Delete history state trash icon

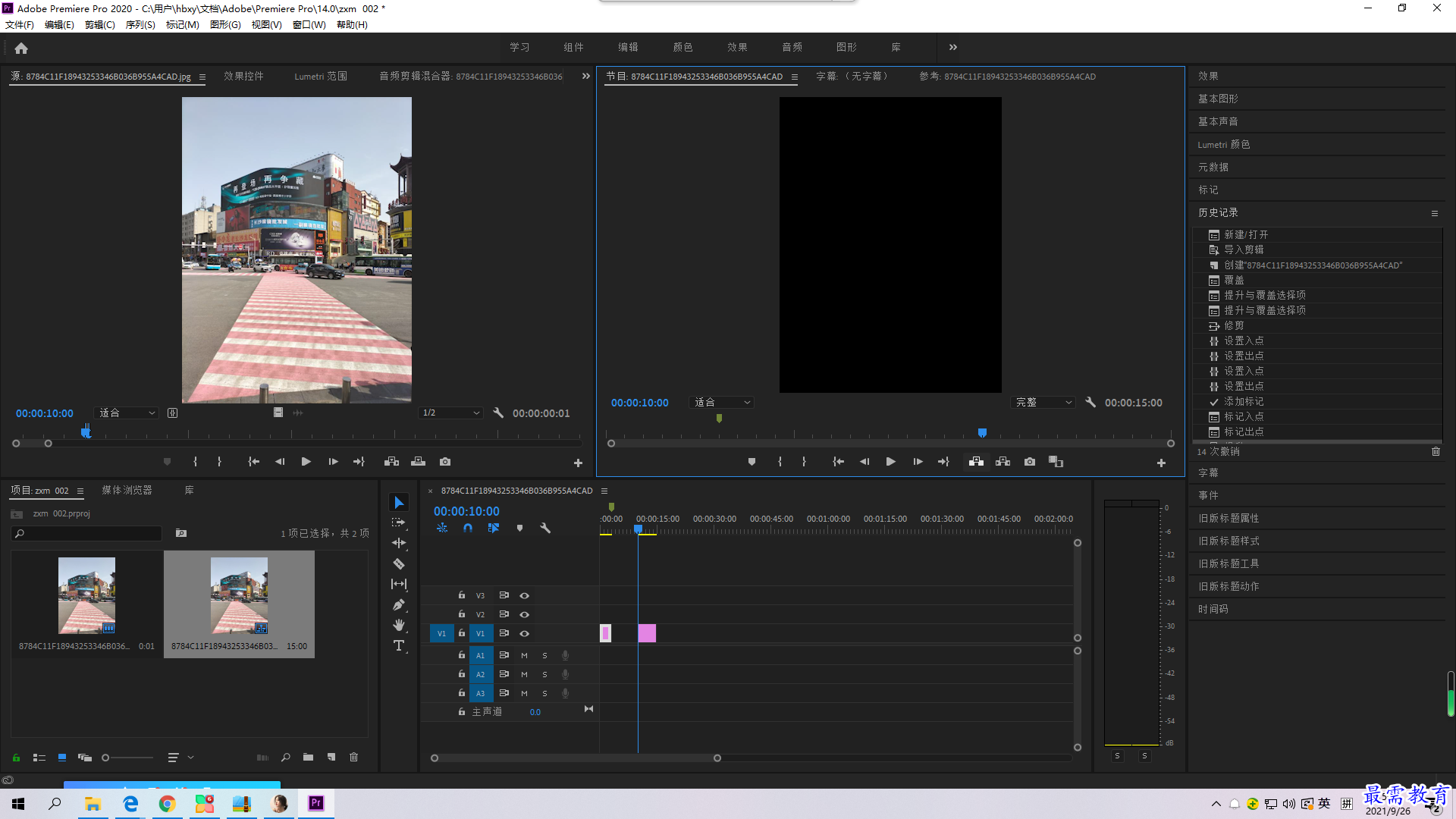tap(1436, 451)
